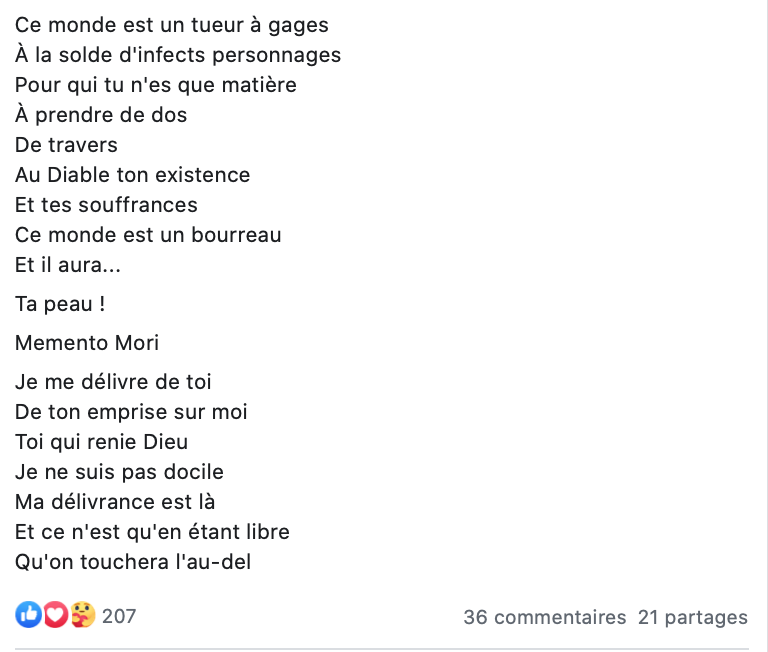The width and height of the screenshot is (768, 652).
Task: Click the line 'Ce monde est un tueur à gages'
Action: [x=171, y=25]
